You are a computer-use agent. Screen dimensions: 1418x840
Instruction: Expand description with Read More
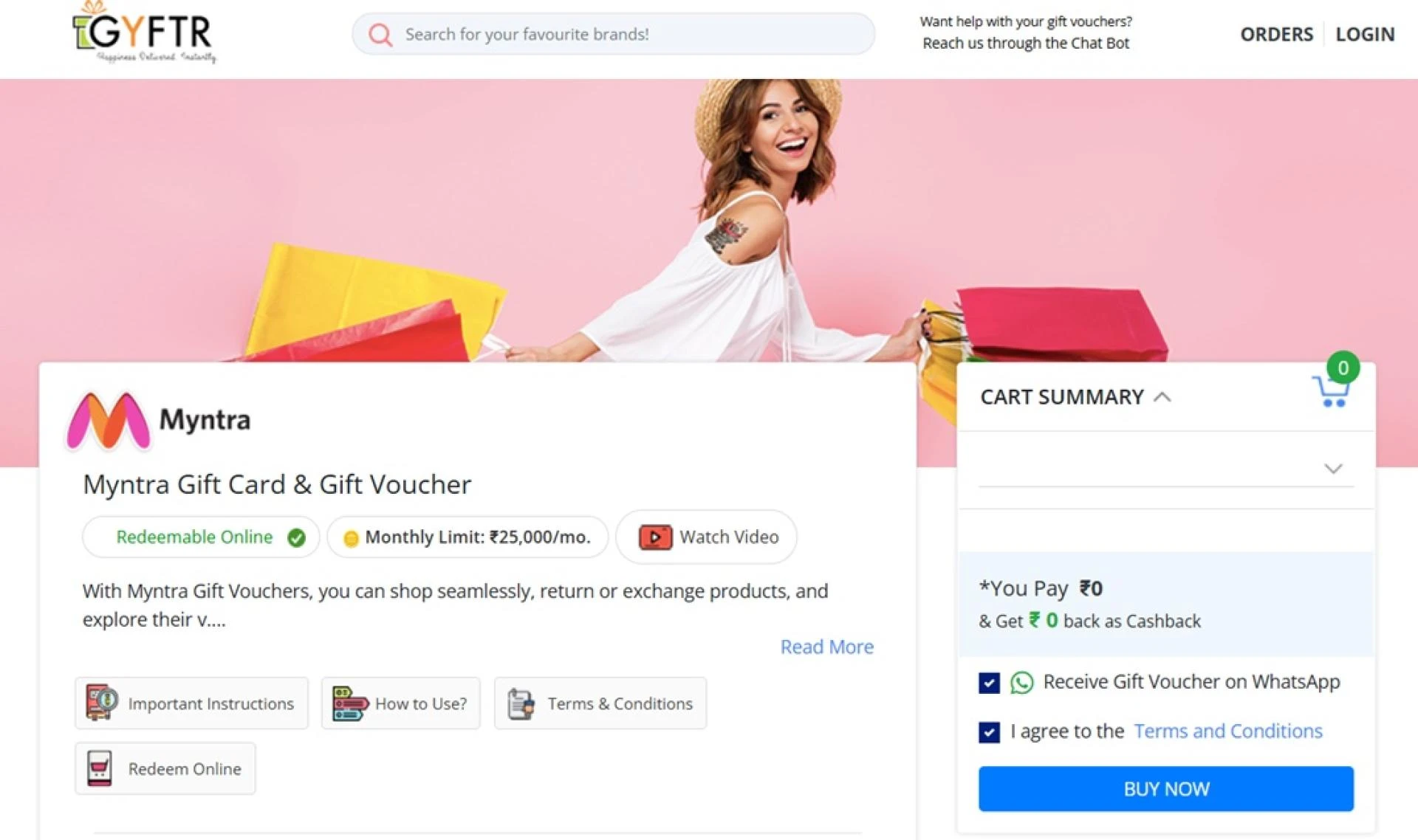[x=826, y=647]
